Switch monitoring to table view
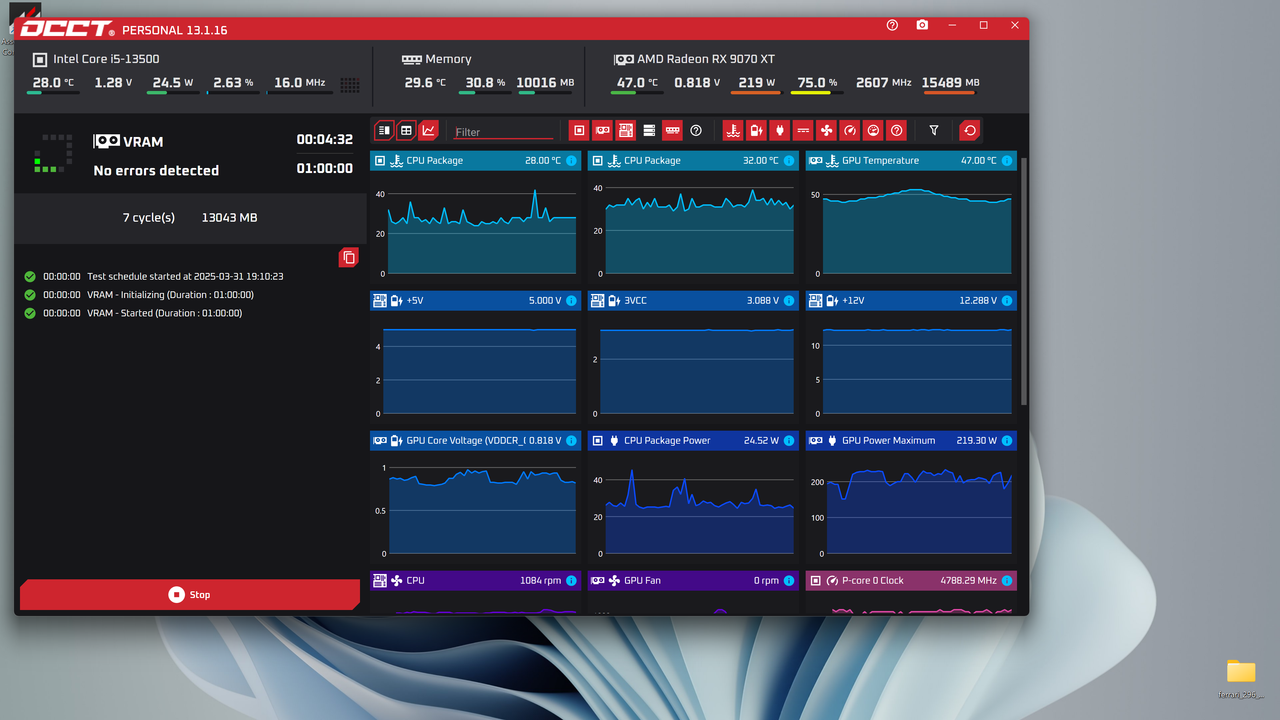The image size is (1280, 720). 406,130
